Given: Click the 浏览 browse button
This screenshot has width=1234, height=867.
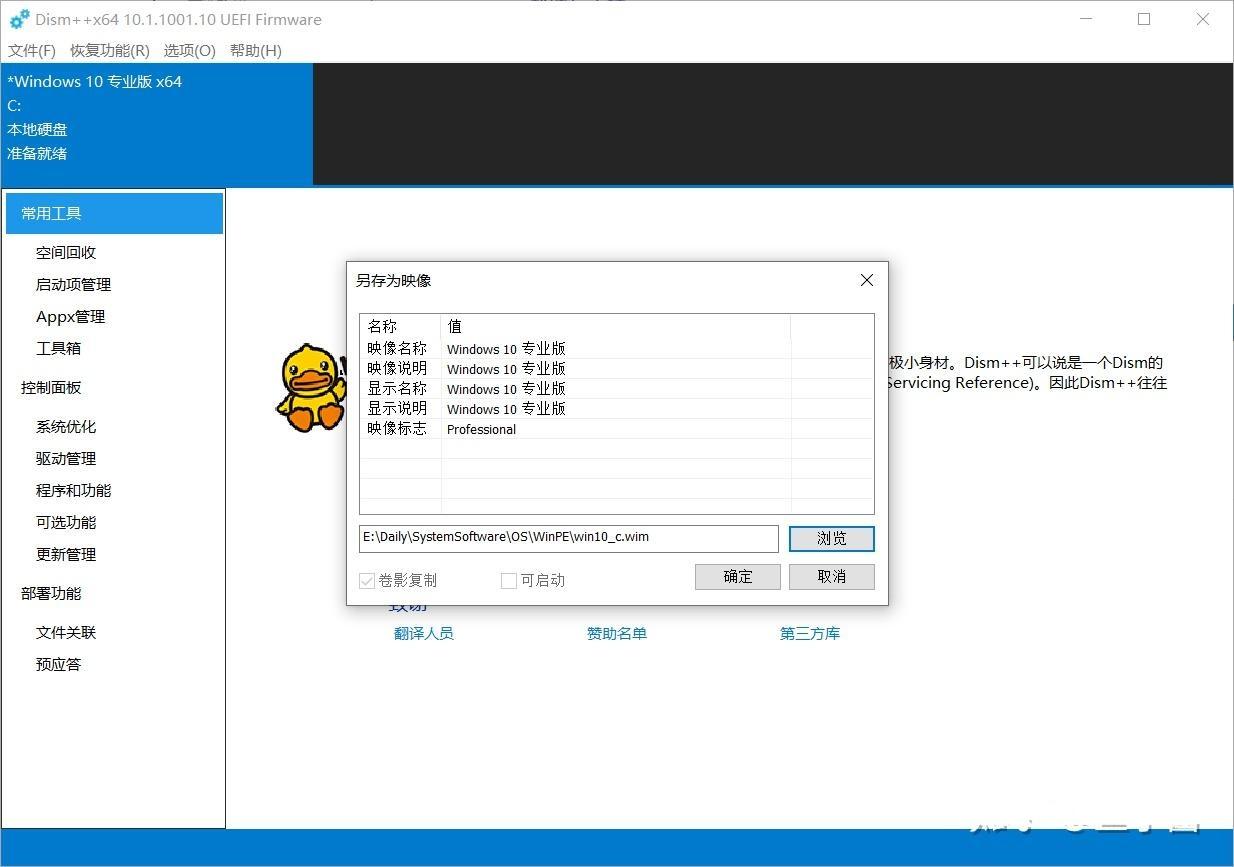Looking at the screenshot, I should [831, 538].
